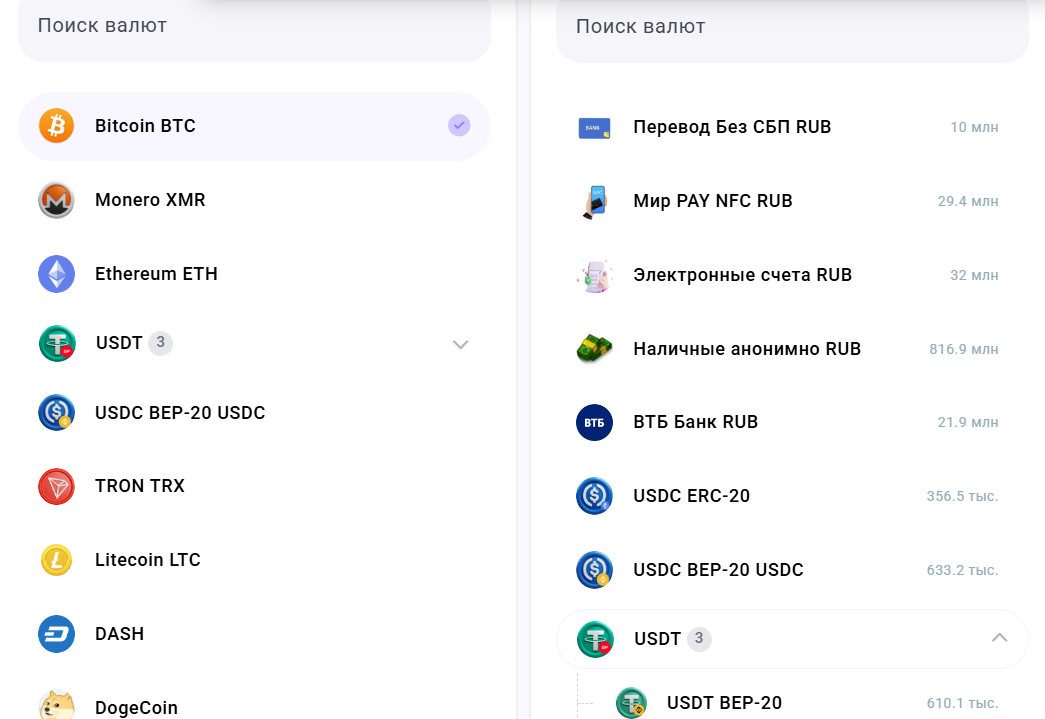Image resolution: width=1045 pixels, height=719 pixels.
Task: Click the Mir PAY phone icon
Action: (594, 201)
